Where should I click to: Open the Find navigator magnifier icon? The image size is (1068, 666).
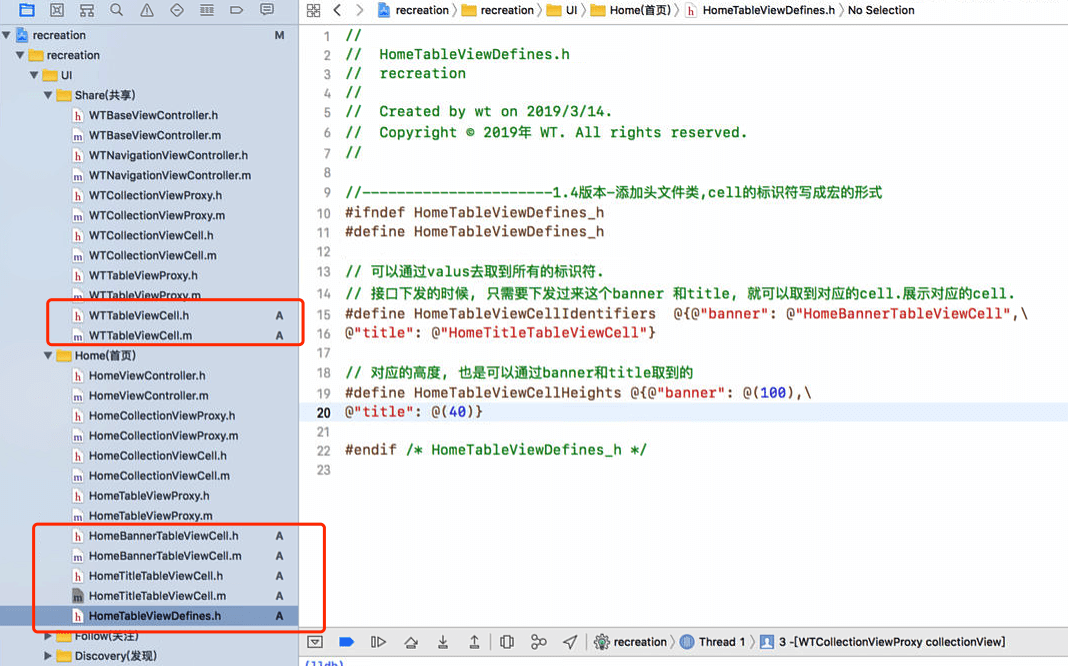116,10
